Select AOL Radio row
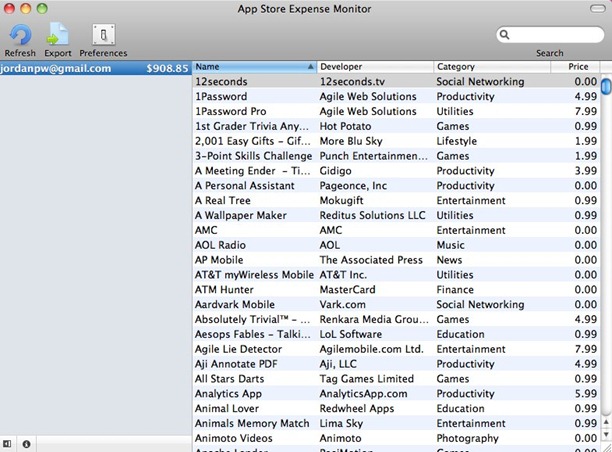The image size is (612, 452). (396, 245)
